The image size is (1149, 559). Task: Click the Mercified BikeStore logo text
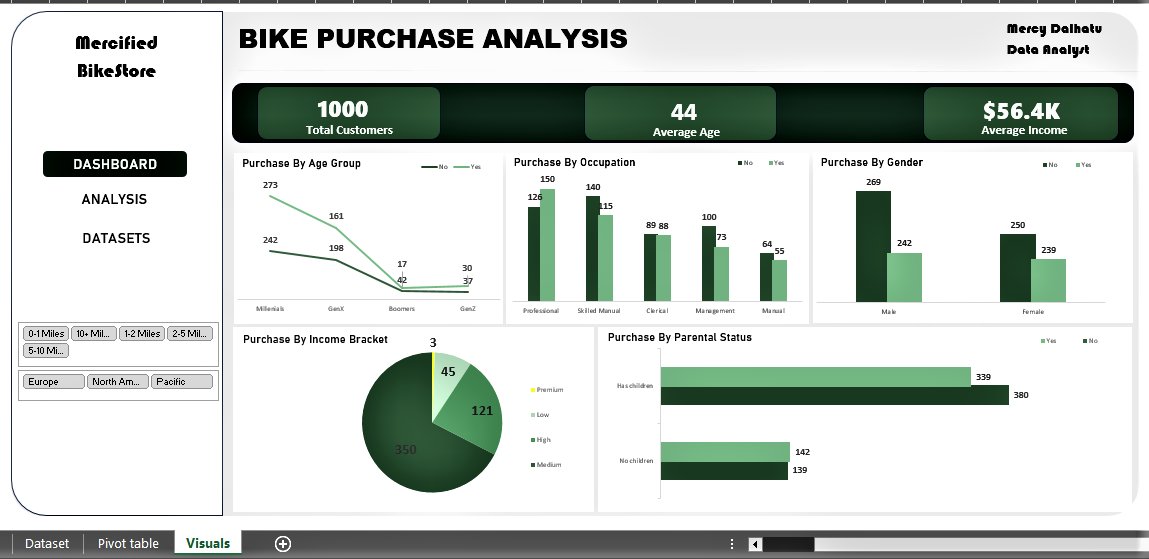coord(117,56)
